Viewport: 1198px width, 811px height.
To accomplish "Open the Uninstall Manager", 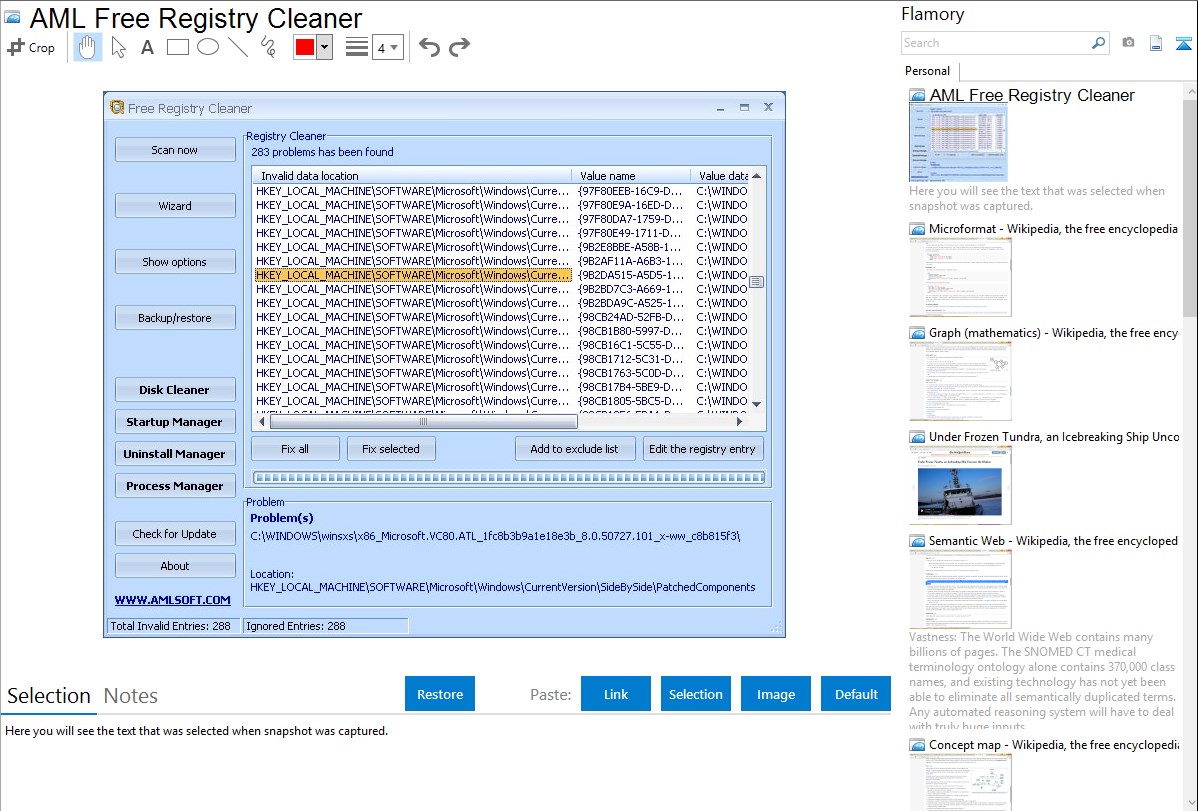I will tap(175, 453).
